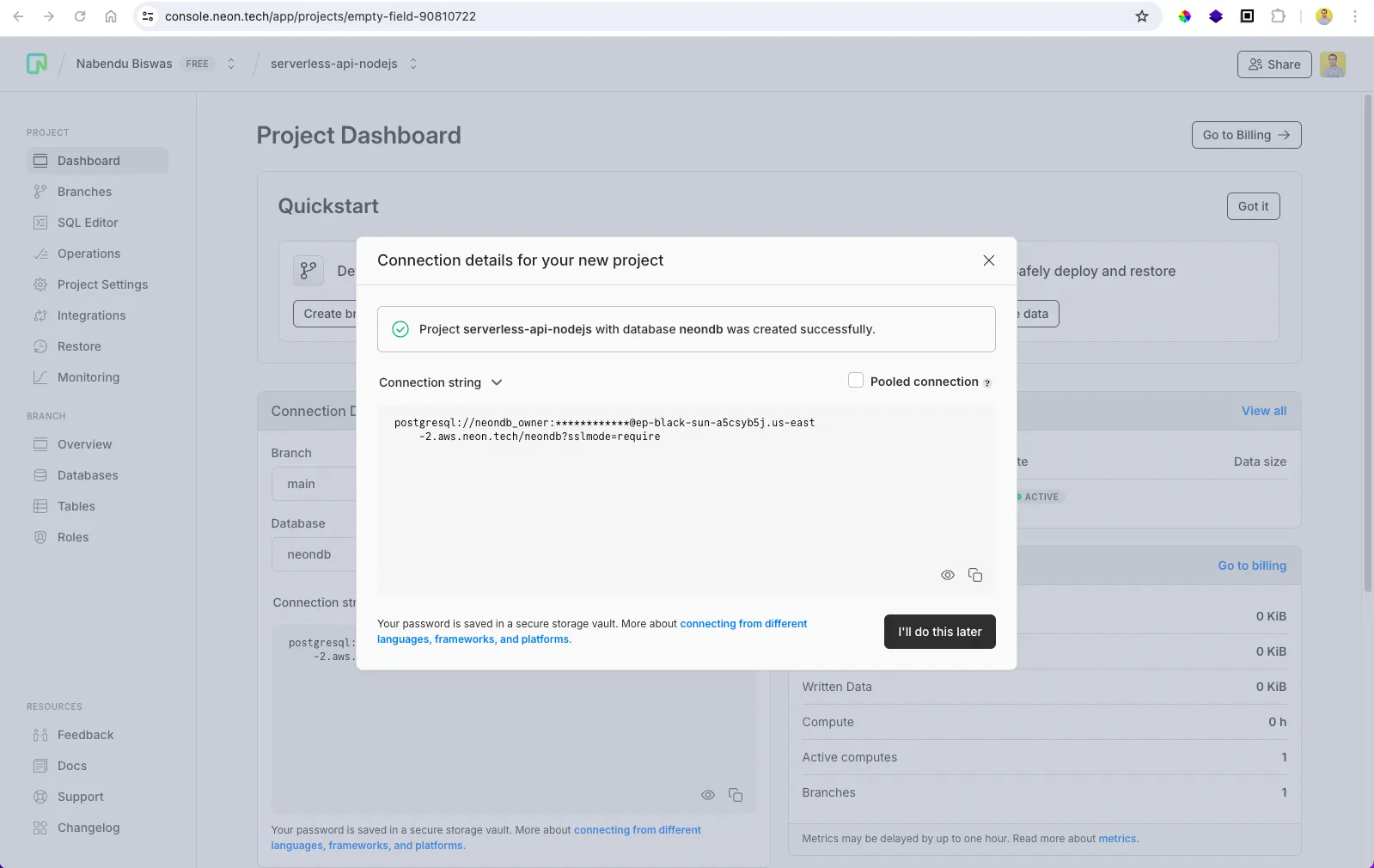Show password in background connection panel
This screenshot has height=868, width=1374.
click(708, 795)
